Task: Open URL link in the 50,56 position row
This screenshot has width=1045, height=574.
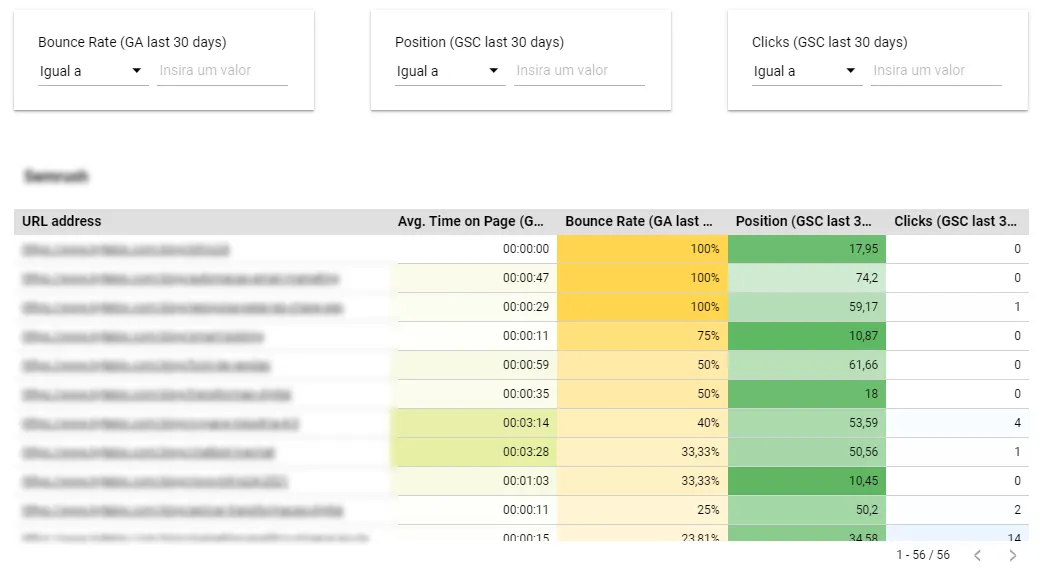Action: click(148, 453)
